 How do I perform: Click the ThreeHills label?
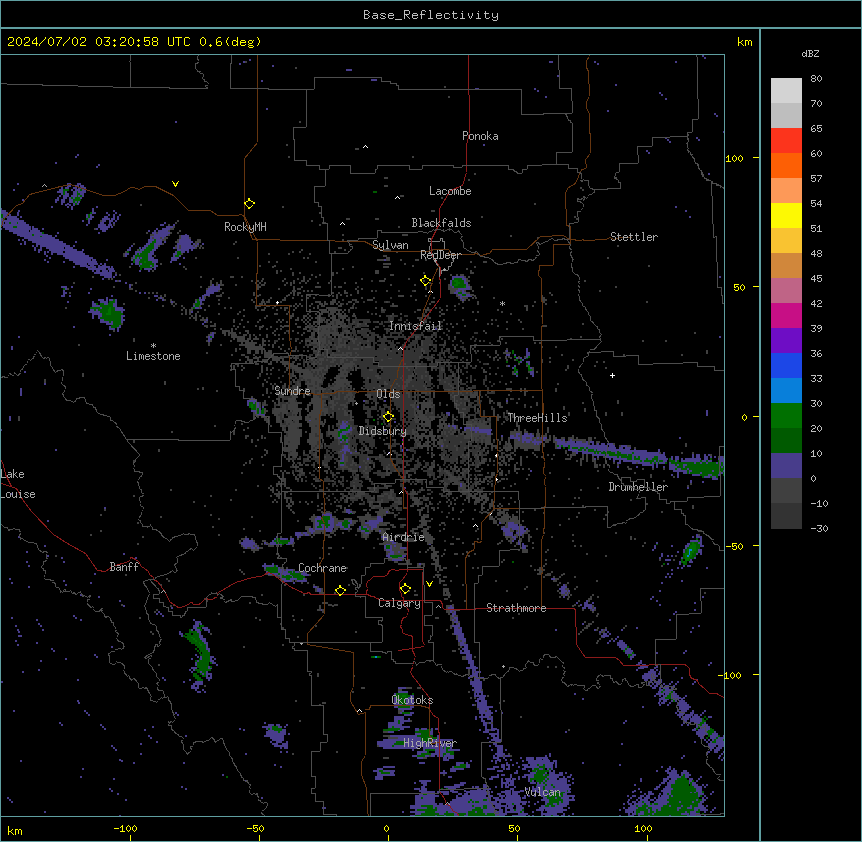[537, 418]
